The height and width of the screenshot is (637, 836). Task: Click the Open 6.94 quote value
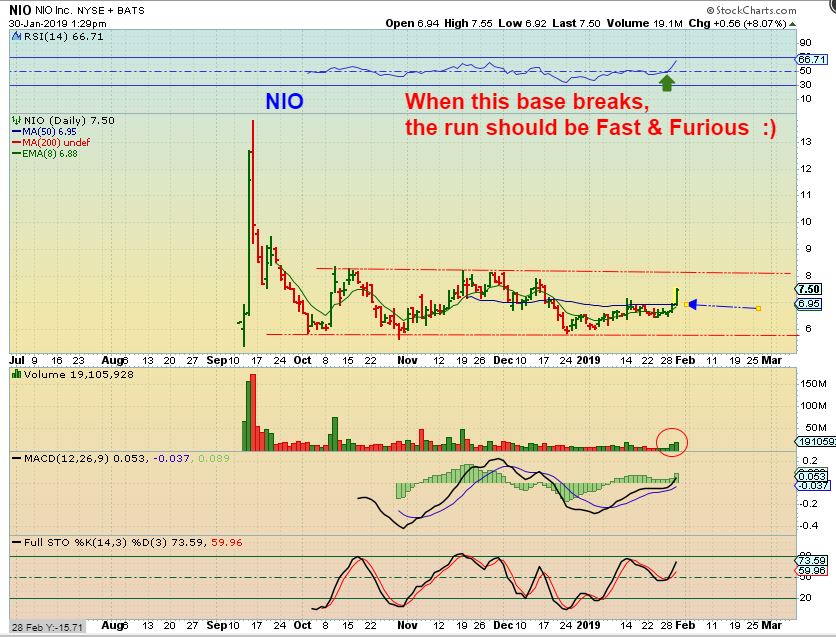coord(412,23)
